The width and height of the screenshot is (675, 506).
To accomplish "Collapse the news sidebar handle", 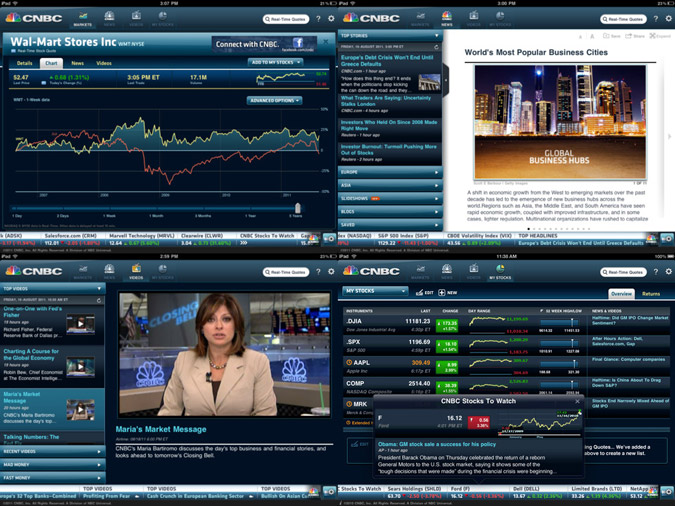I will click(x=446, y=80).
